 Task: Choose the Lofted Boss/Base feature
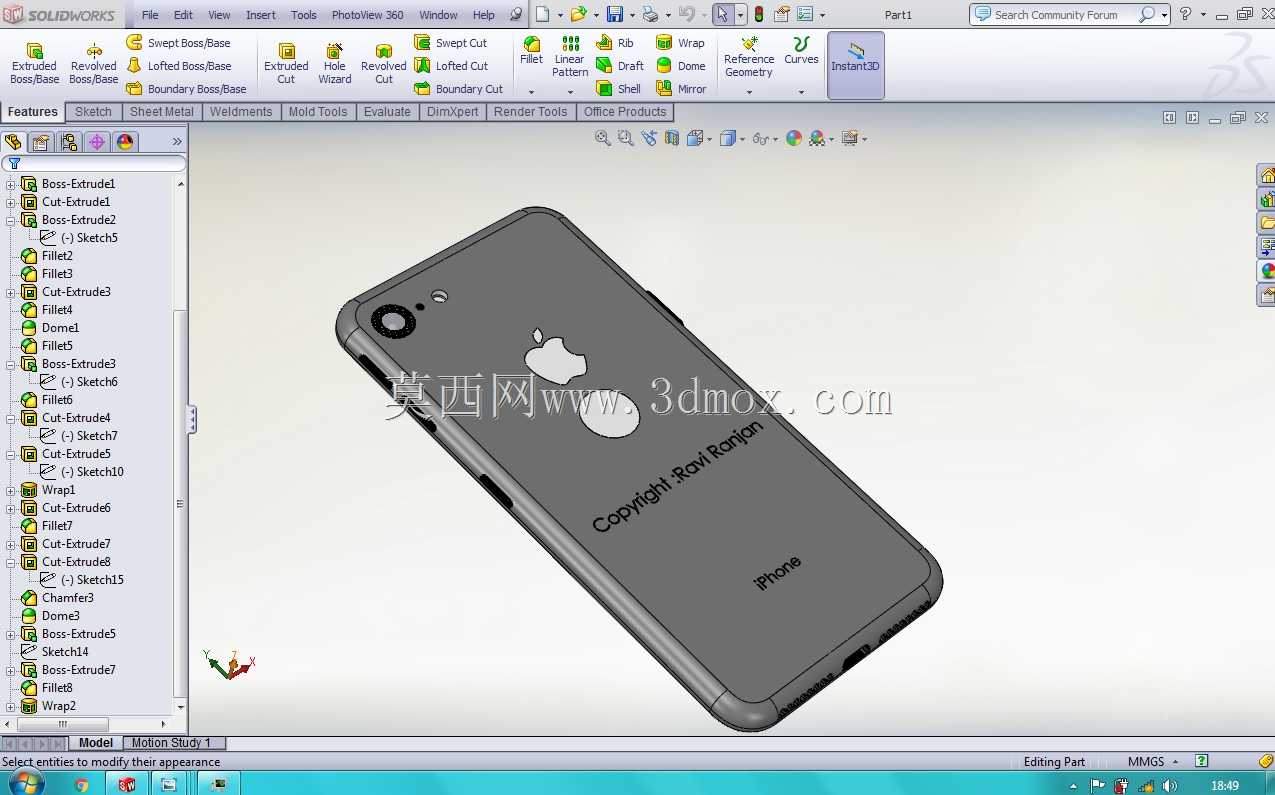point(178,66)
